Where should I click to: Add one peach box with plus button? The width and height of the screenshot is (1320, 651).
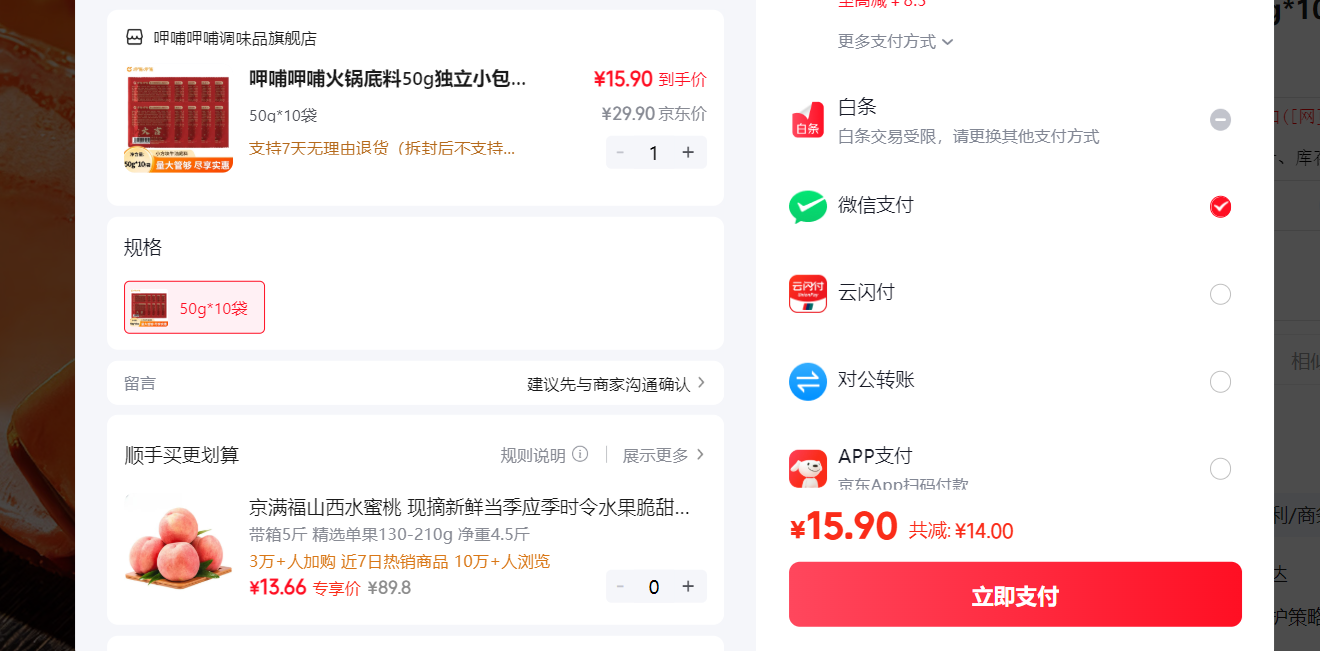[688, 586]
